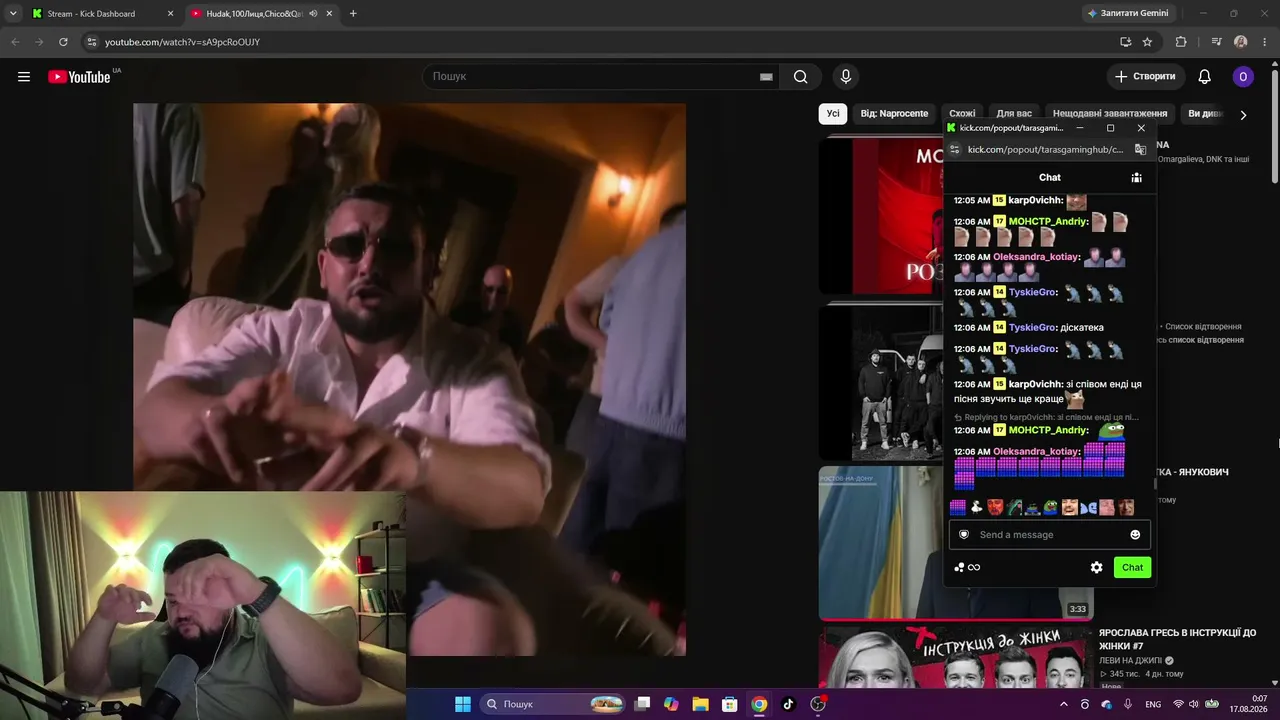Click the rainbow equalizer emote in quick emote bar
This screenshot has height=720, width=1280.
(958, 507)
